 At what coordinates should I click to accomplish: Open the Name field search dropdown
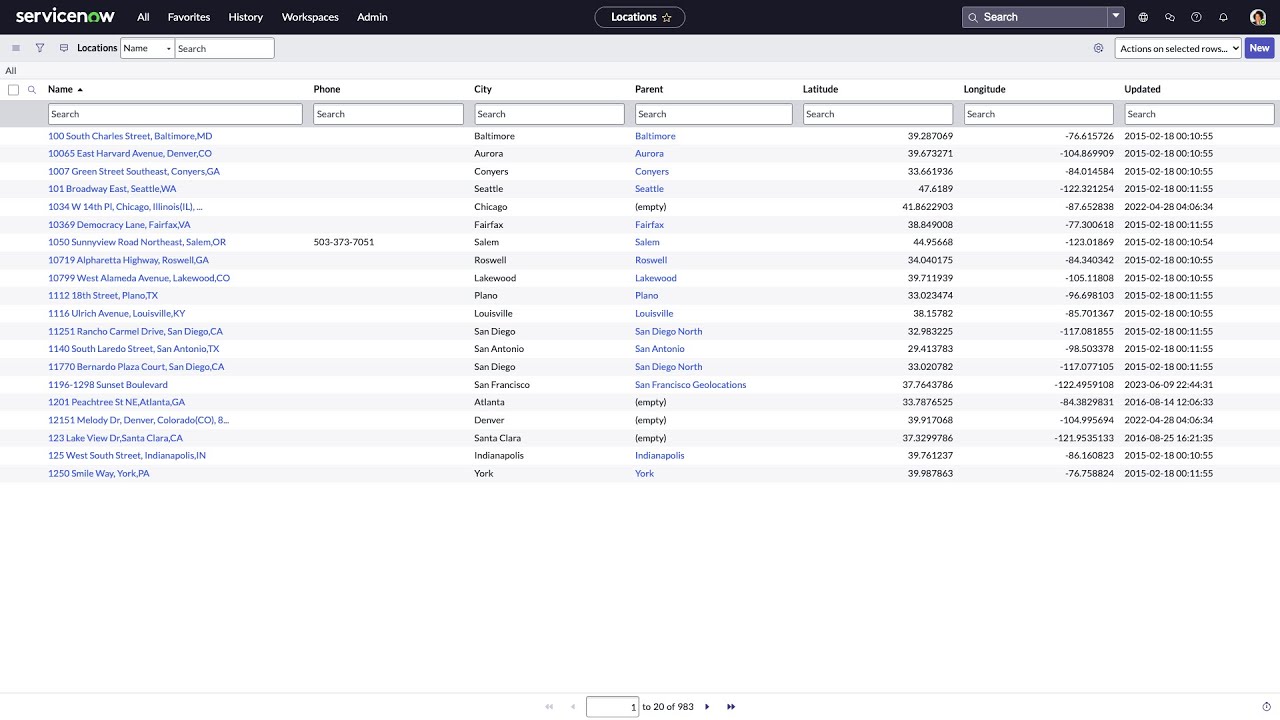point(148,48)
